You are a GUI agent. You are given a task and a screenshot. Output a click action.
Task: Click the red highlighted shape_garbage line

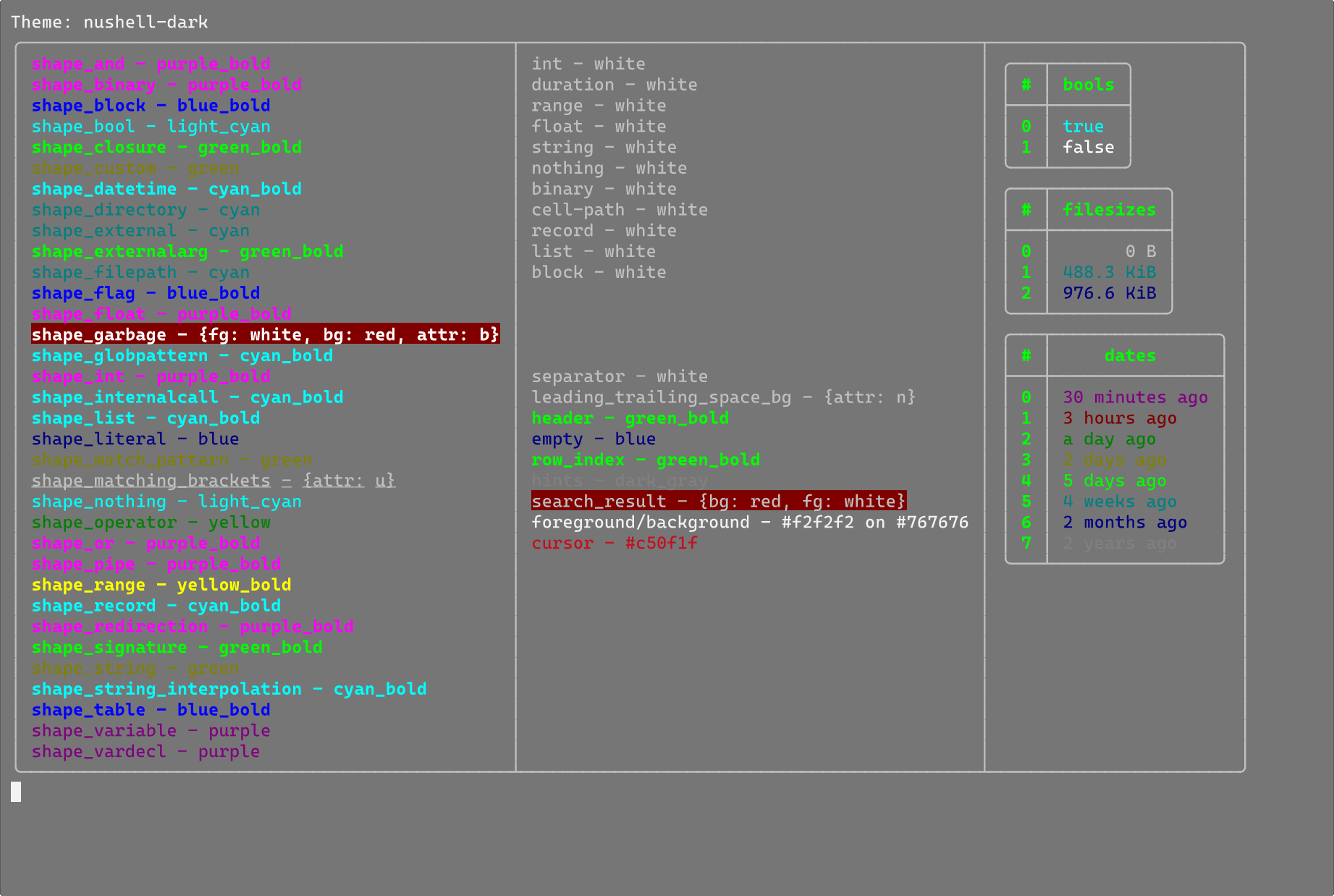tap(266, 334)
